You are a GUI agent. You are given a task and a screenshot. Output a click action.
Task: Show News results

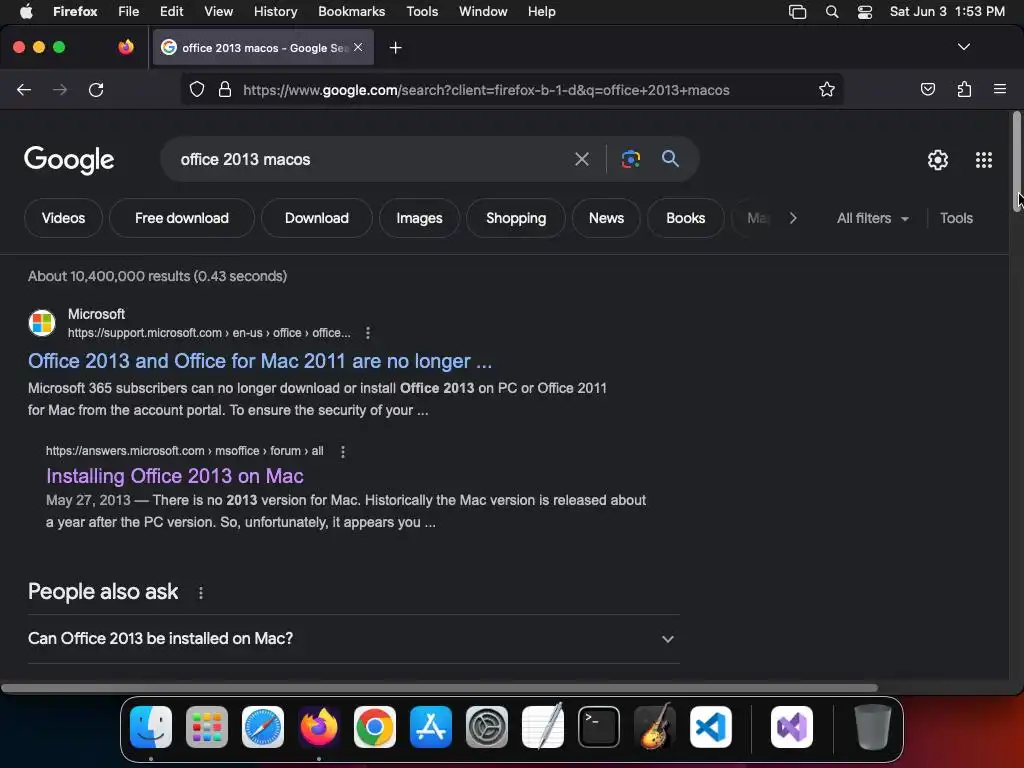tap(606, 218)
